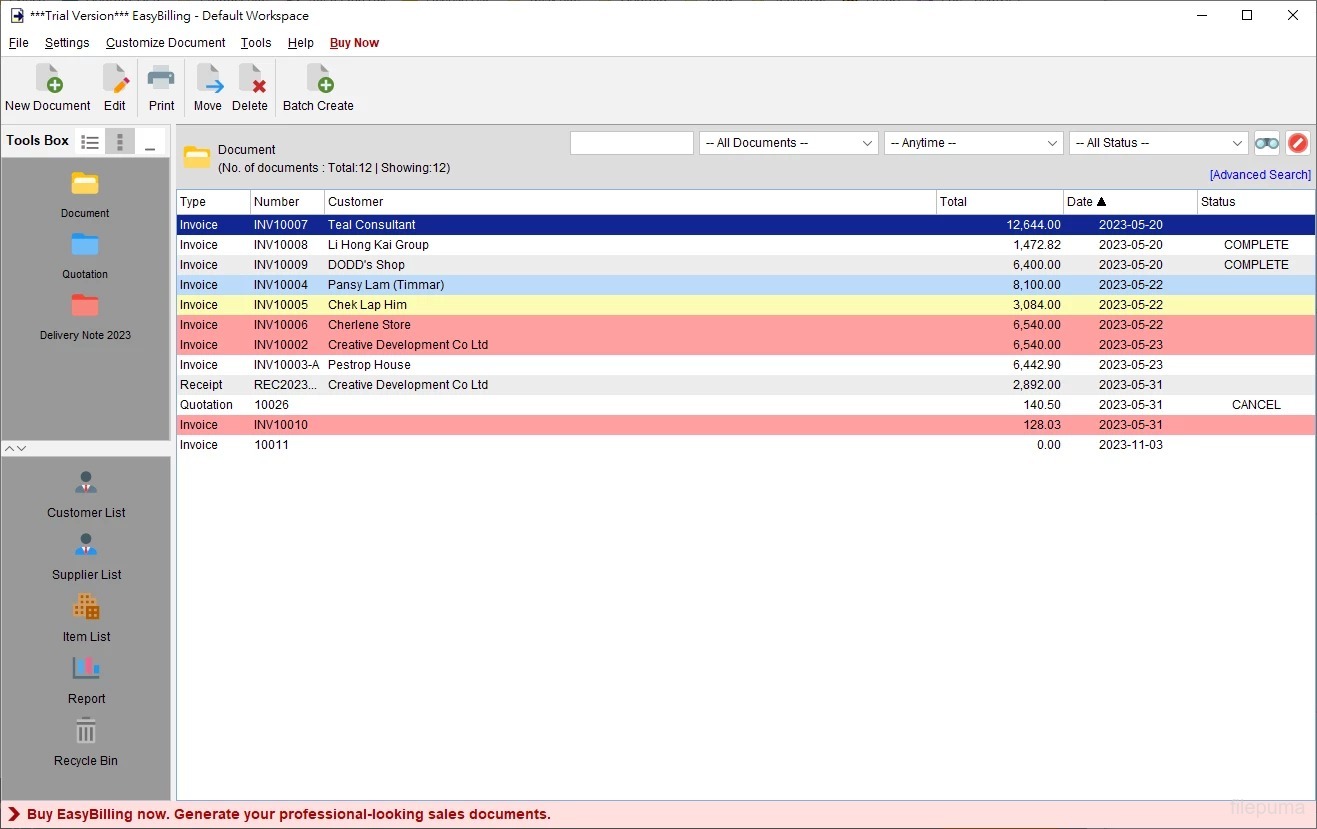The width and height of the screenshot is (1317, 829).
Task: Open the Customize Document menu
Action: [x=165, y=43]
